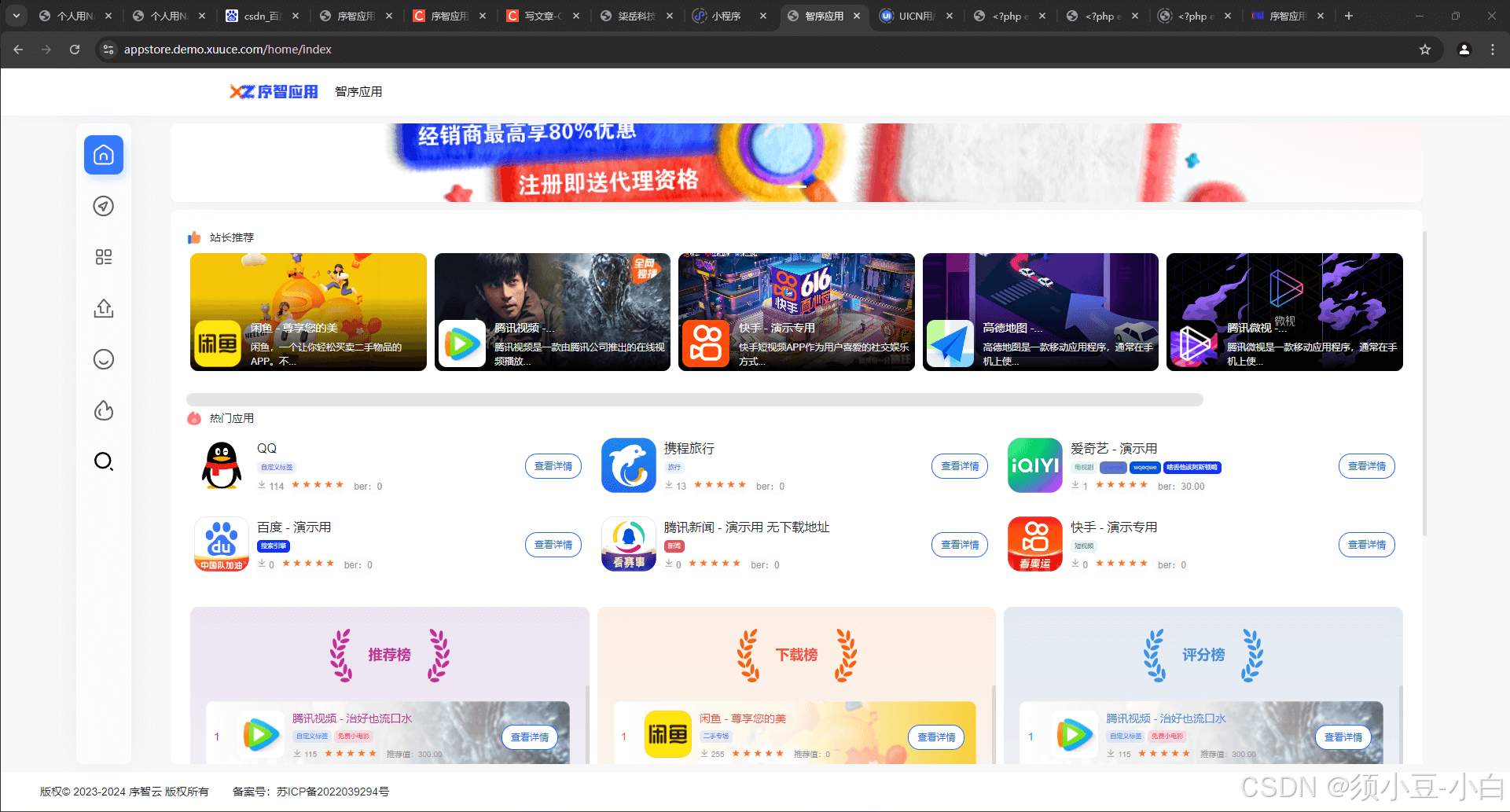Screen dimensions: 1510x812
Task: Expand the browser tab search dropdown
Action: (x=17, y=16)
